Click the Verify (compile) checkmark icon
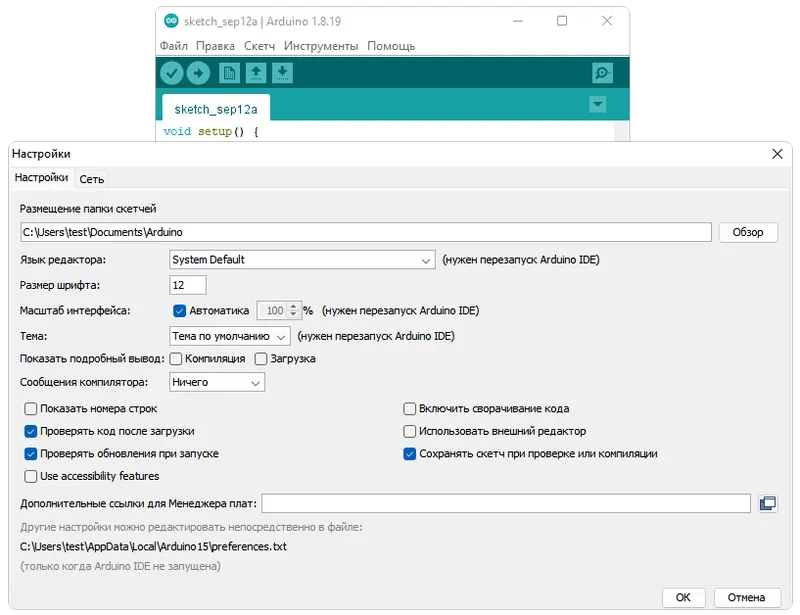Viewport: 800px width, 615px height. [x=172, y=71]
